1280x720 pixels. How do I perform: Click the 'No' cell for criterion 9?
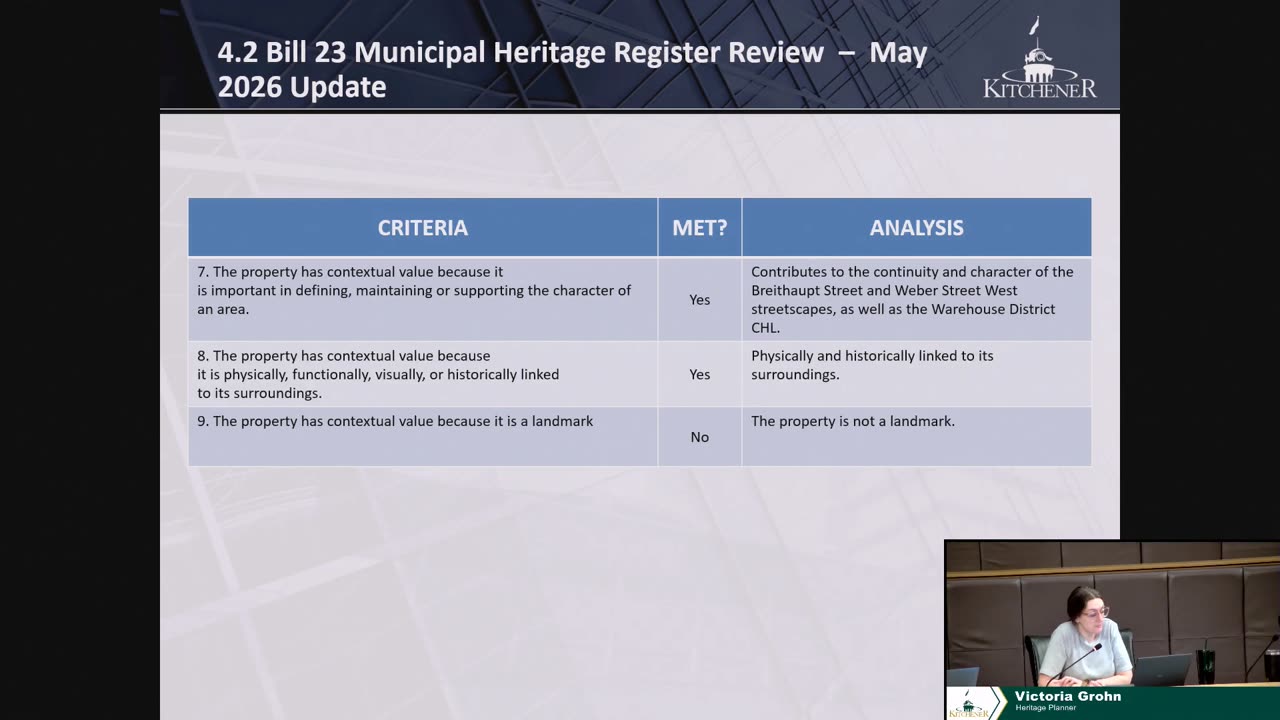pos(700,437)
